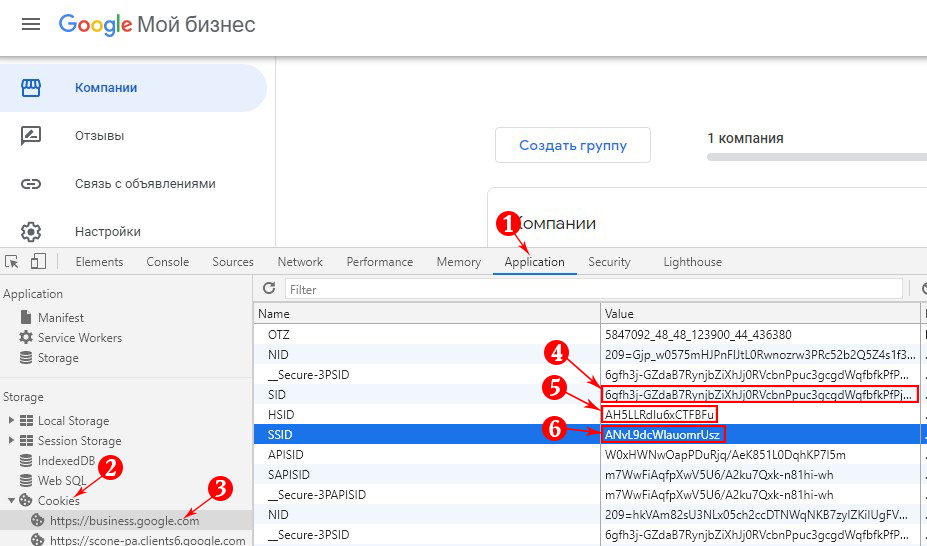Click value 5847092_48_48_123900_44_436380
This screenshot has width=927, height=546.
[698, 334]
